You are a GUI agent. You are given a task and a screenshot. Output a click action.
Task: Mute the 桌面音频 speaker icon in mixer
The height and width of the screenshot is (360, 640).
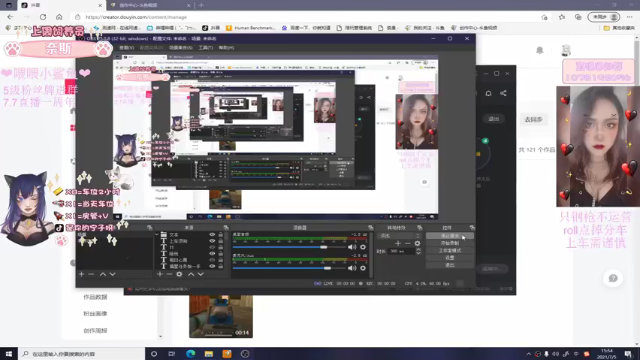click(x=351, y=247)
